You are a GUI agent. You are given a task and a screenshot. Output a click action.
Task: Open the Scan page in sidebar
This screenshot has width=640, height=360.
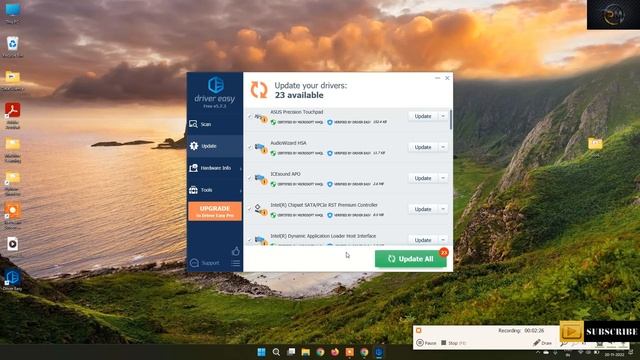click(215, 124)
